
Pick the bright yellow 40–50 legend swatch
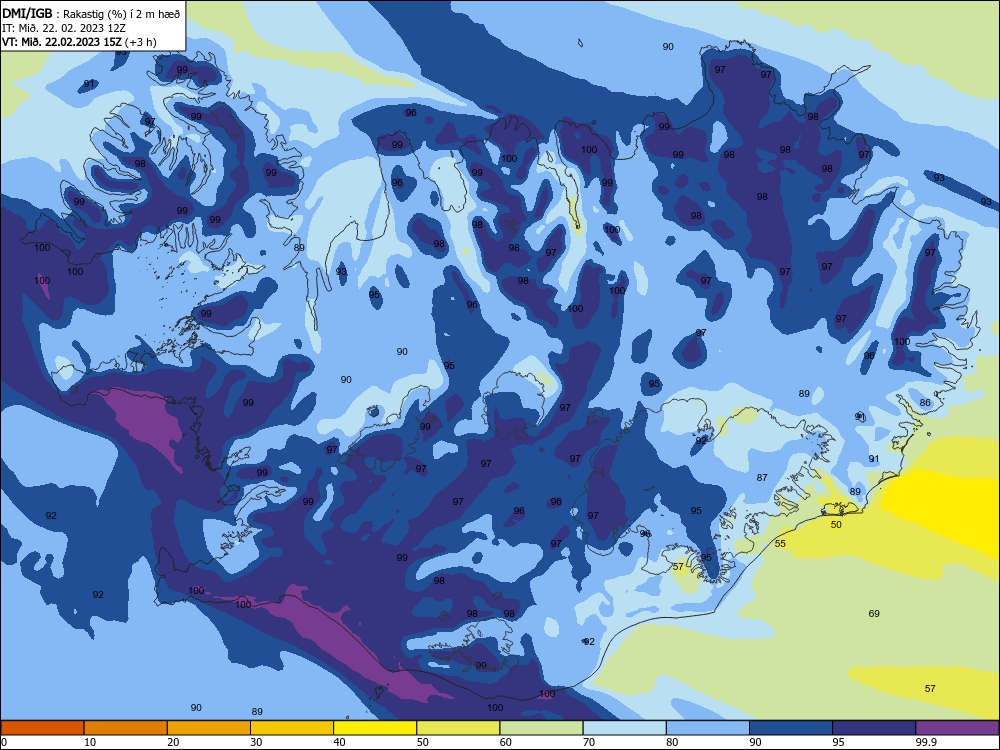[375, 728]
